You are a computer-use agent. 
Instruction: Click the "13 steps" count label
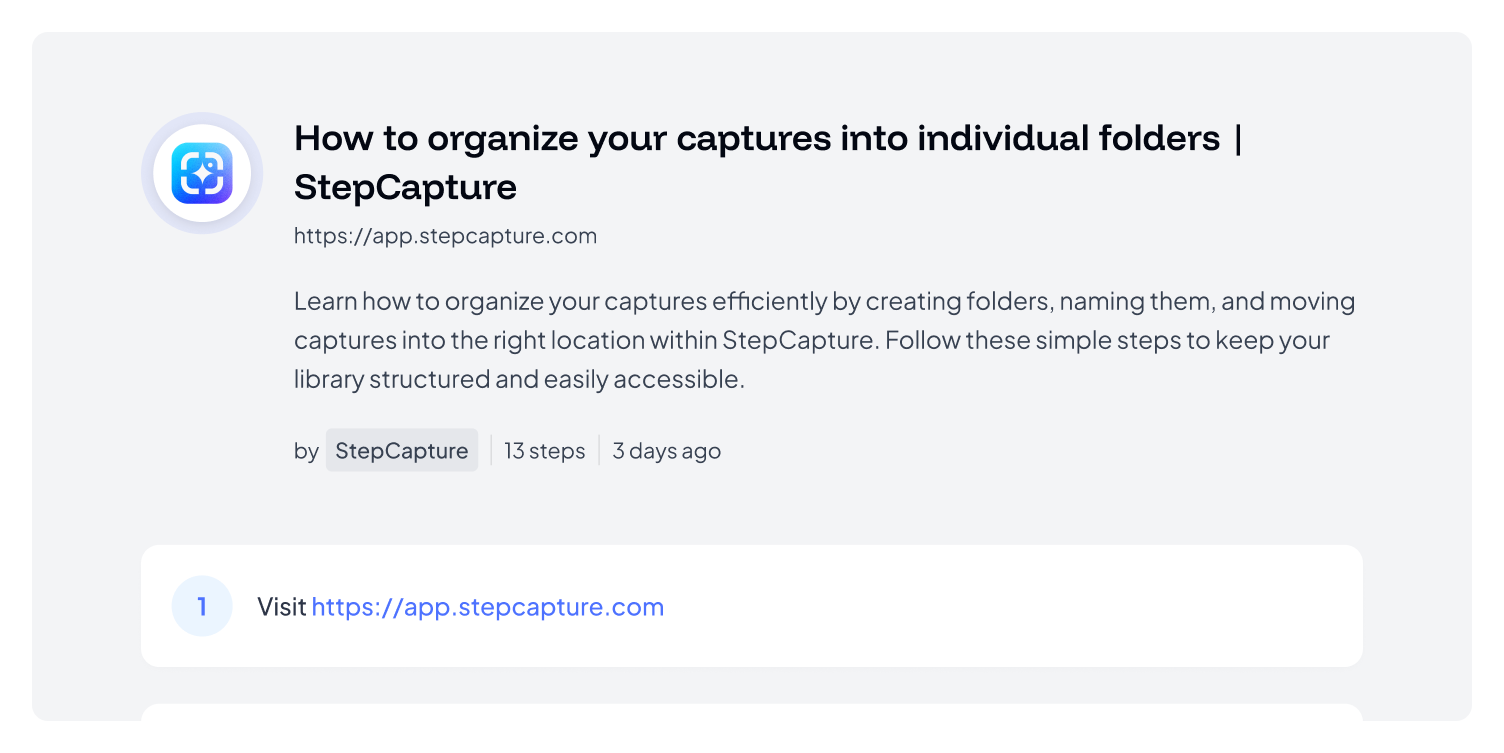544,451
